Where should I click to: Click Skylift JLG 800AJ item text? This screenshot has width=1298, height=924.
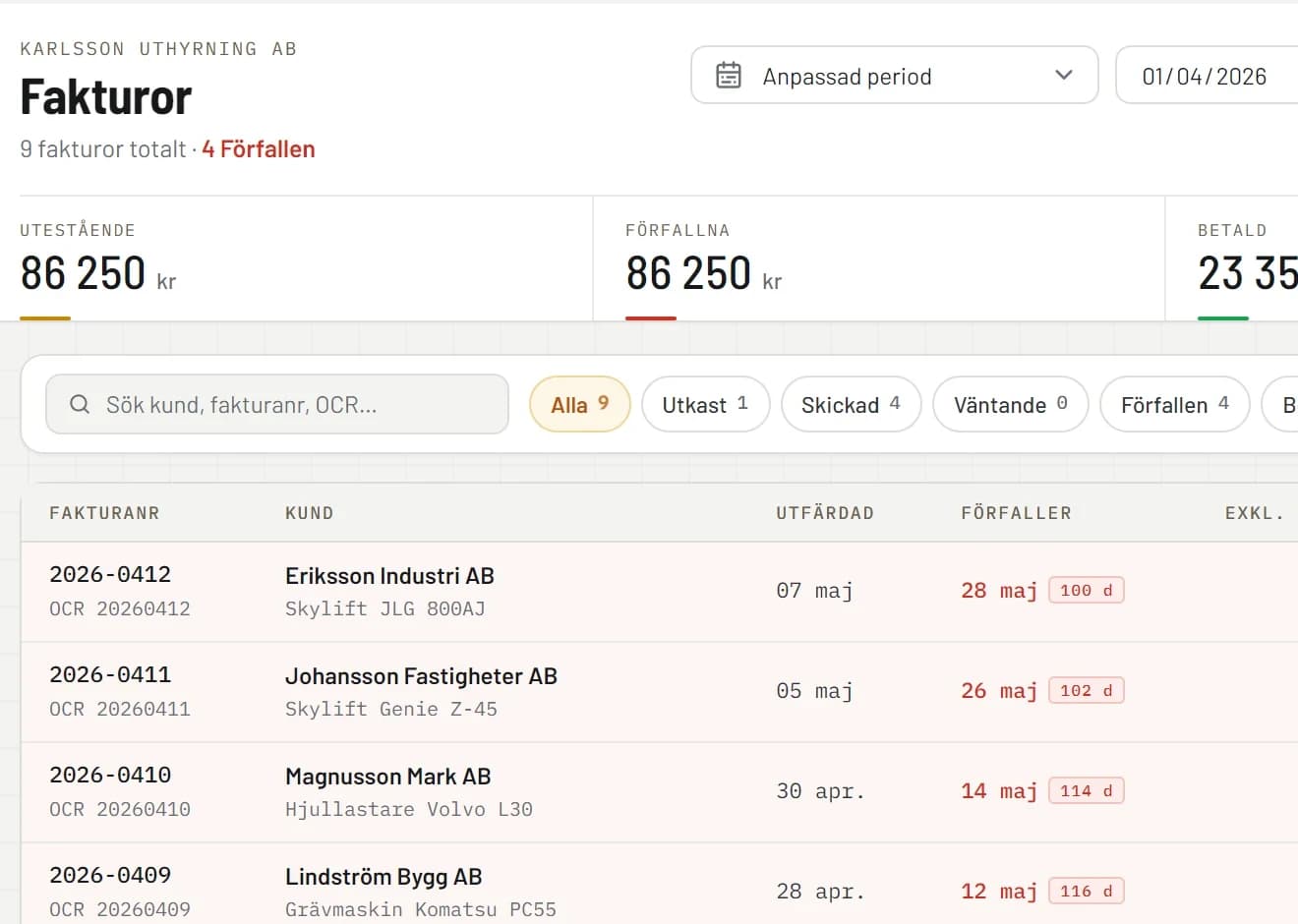385,608
